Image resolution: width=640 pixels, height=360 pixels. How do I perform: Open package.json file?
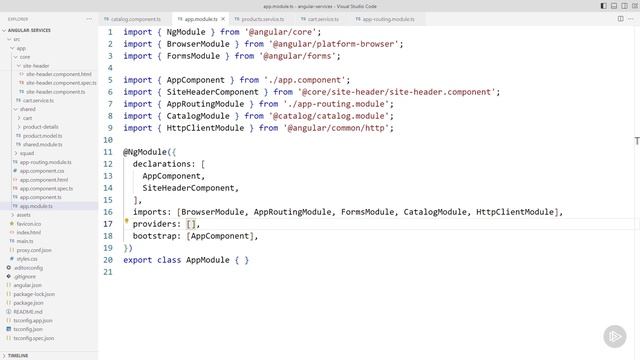(x=28, y=303)
